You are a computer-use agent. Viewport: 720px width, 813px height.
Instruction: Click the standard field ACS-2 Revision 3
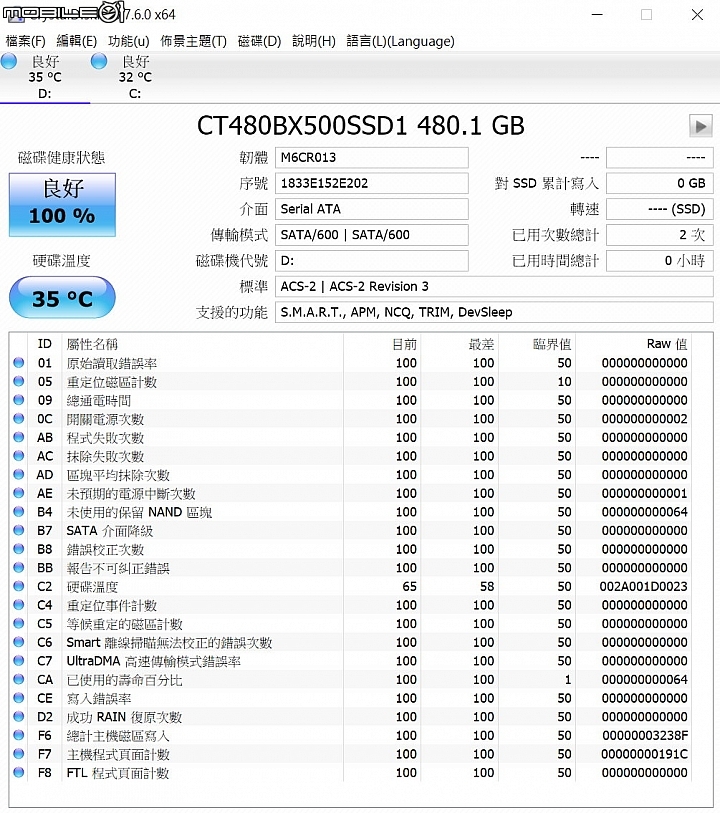click(x=494, y=287)
